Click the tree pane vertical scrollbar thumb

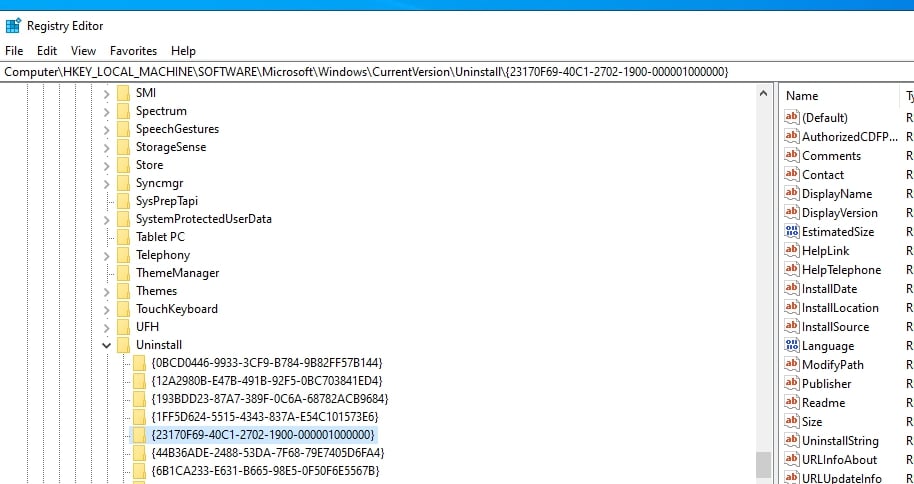[763, 465]
